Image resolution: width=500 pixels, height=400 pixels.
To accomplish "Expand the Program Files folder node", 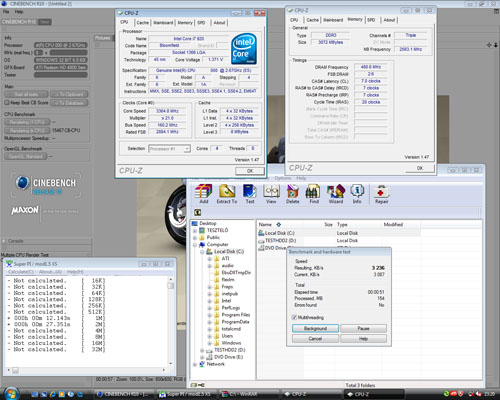I will tap(210, 315).
